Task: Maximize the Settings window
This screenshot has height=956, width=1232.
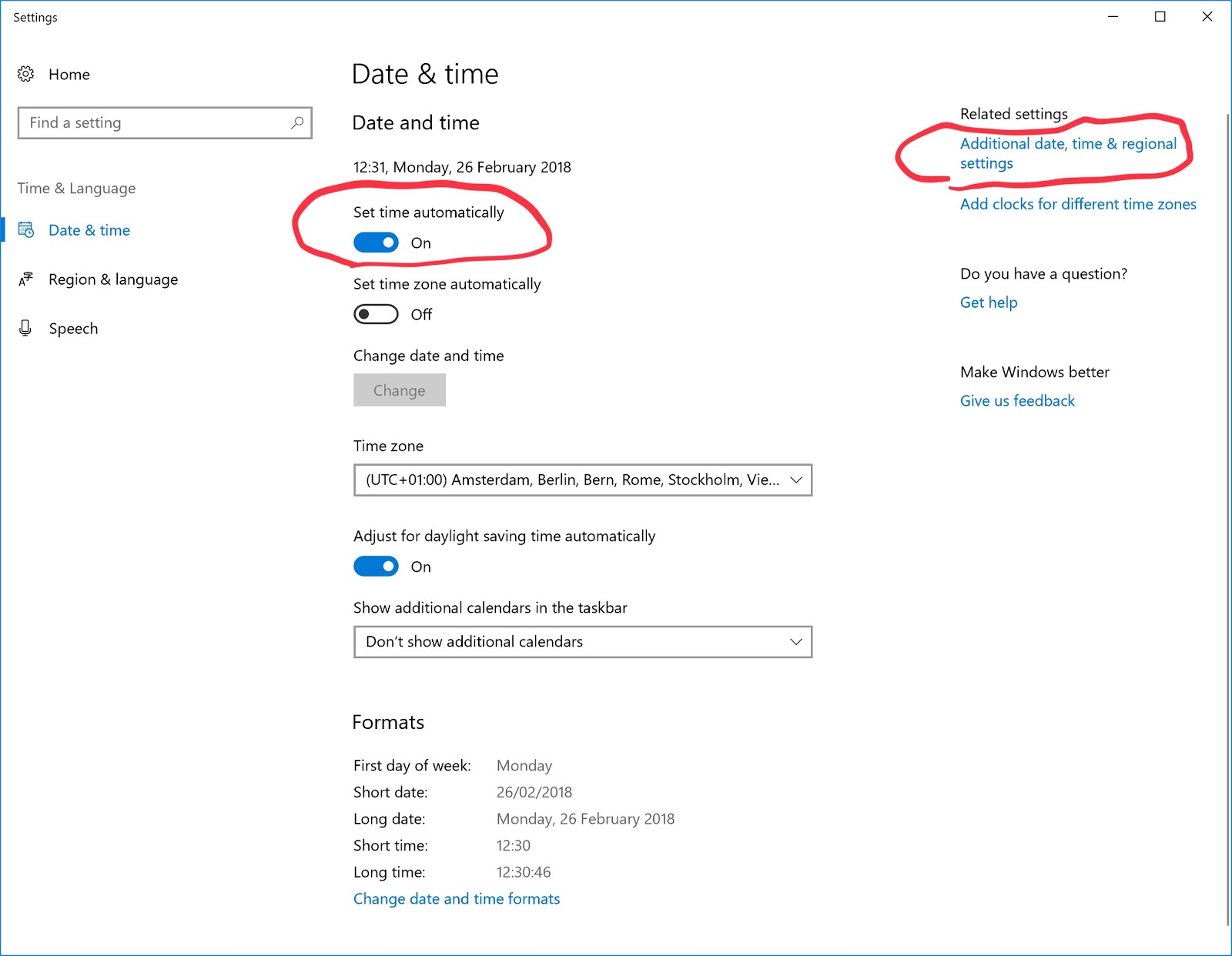Action: pos(1160,17)
